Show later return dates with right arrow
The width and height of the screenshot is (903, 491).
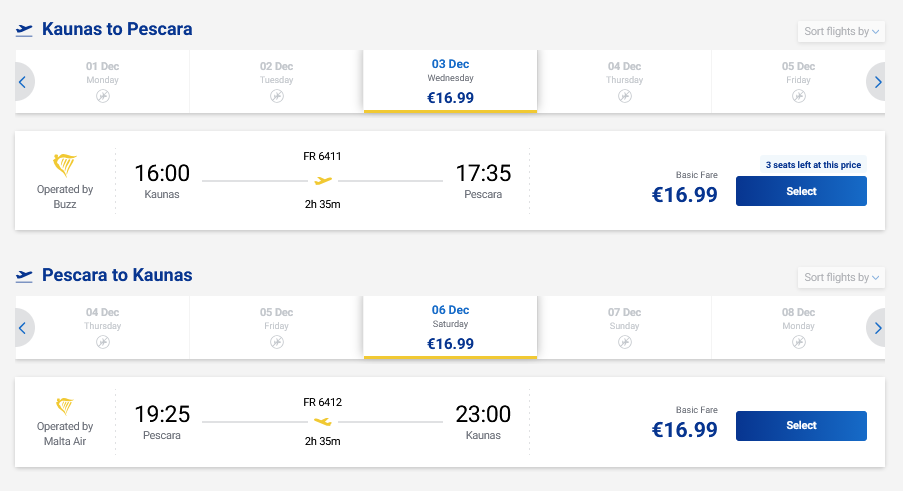877,327
